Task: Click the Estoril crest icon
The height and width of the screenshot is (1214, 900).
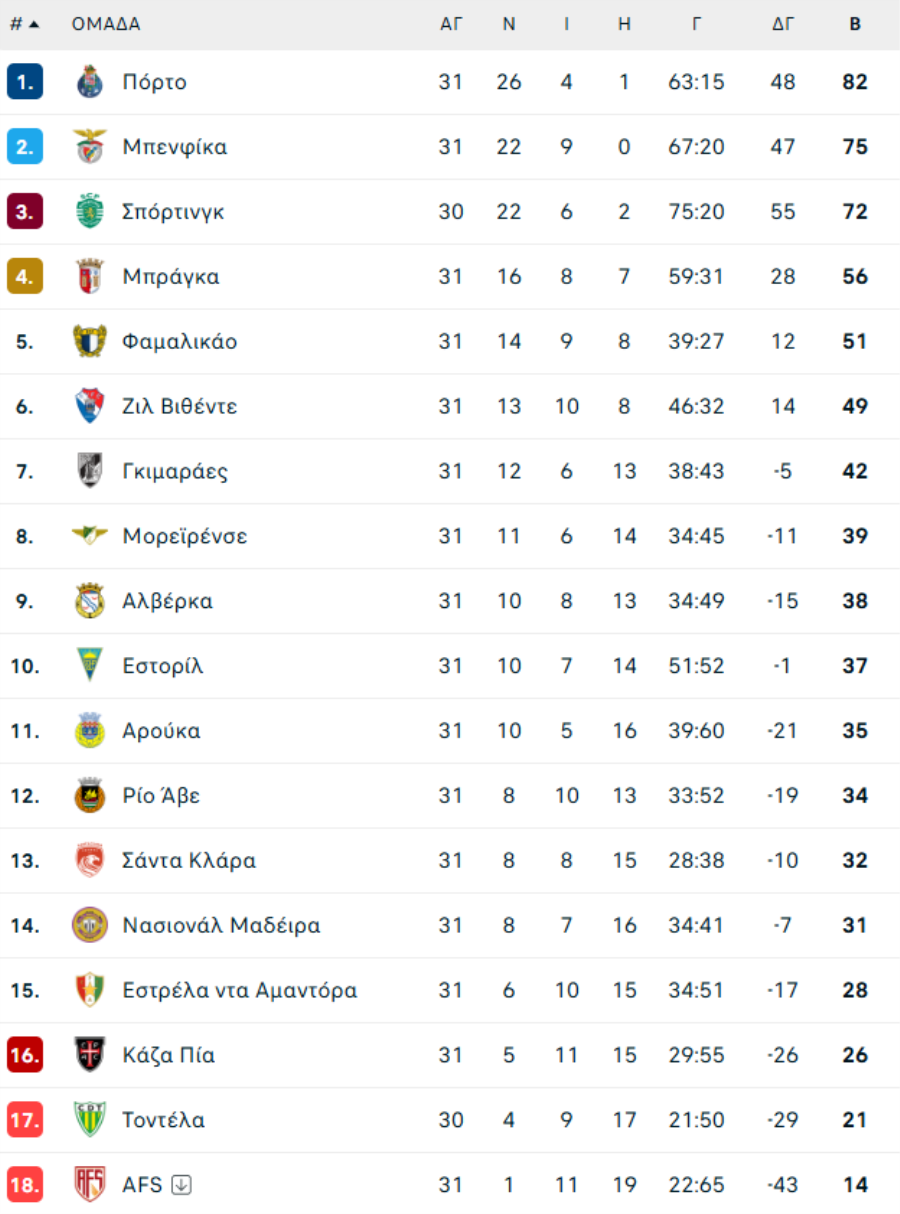Action: point(90,666)
